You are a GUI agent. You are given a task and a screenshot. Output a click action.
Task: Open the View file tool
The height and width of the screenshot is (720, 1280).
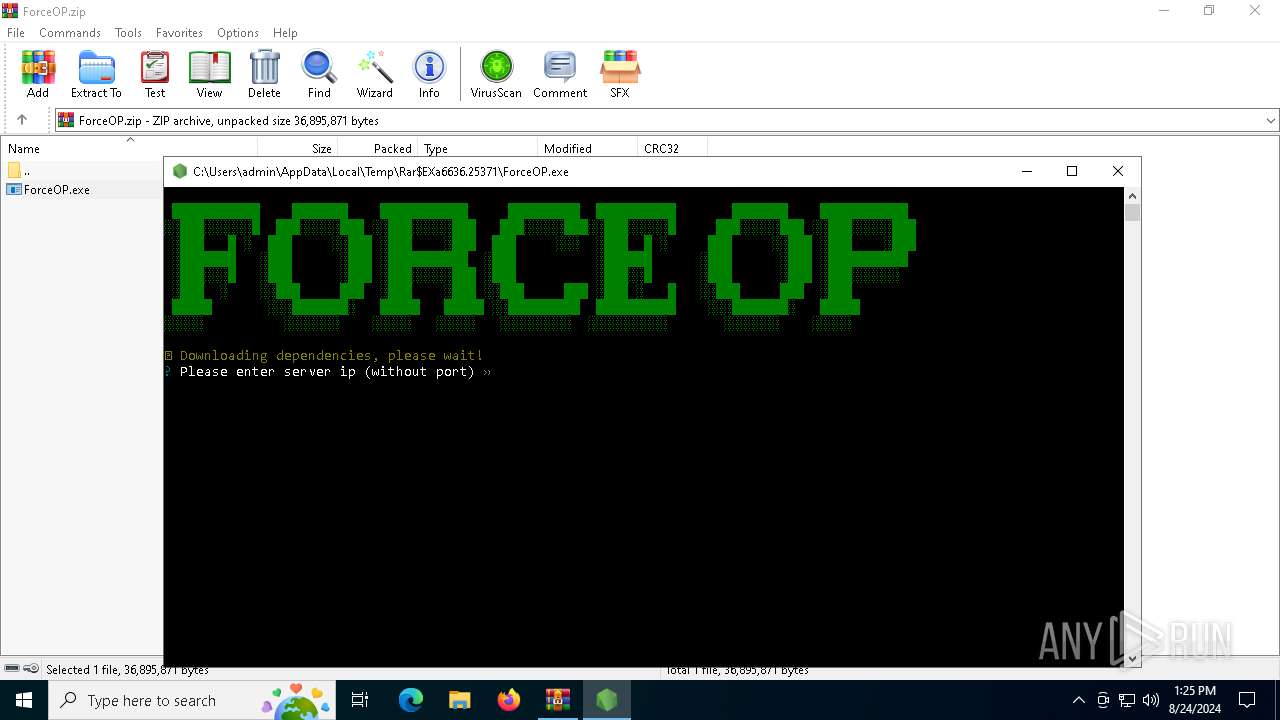[209, 74]
